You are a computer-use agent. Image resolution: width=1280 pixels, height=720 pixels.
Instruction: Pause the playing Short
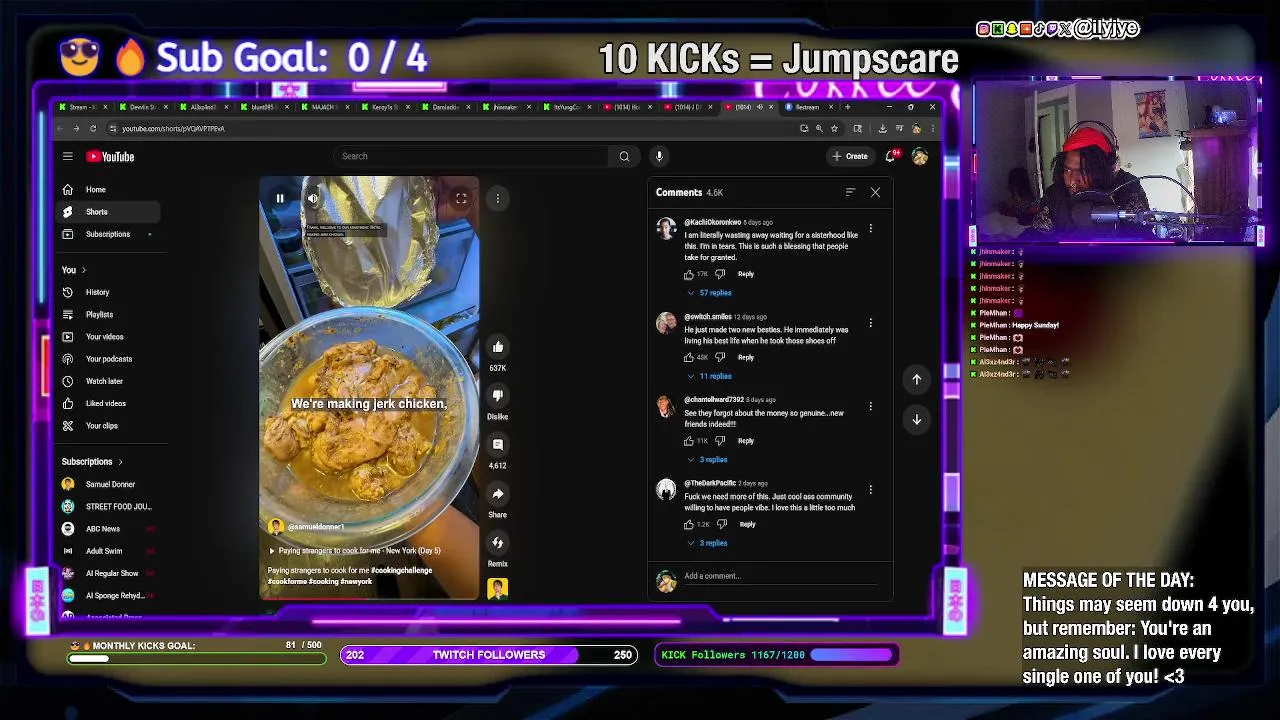coord(280,198)
